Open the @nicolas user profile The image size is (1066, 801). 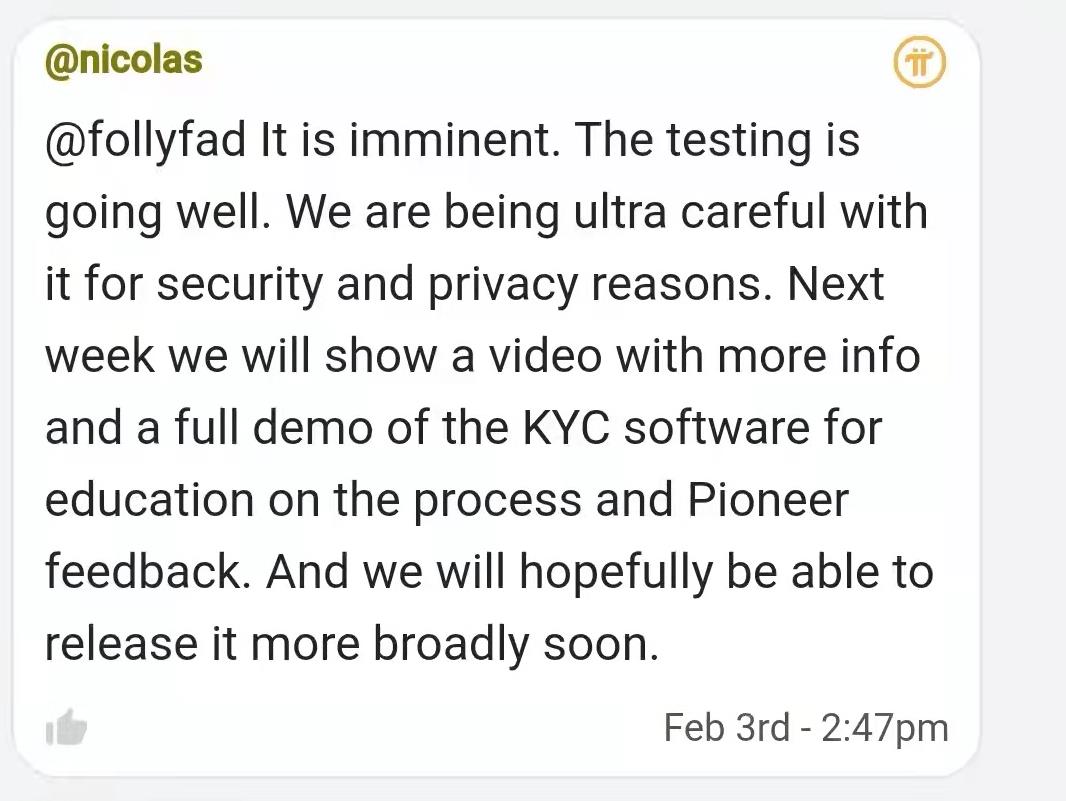pyautogui.click(x=124, y=60)
